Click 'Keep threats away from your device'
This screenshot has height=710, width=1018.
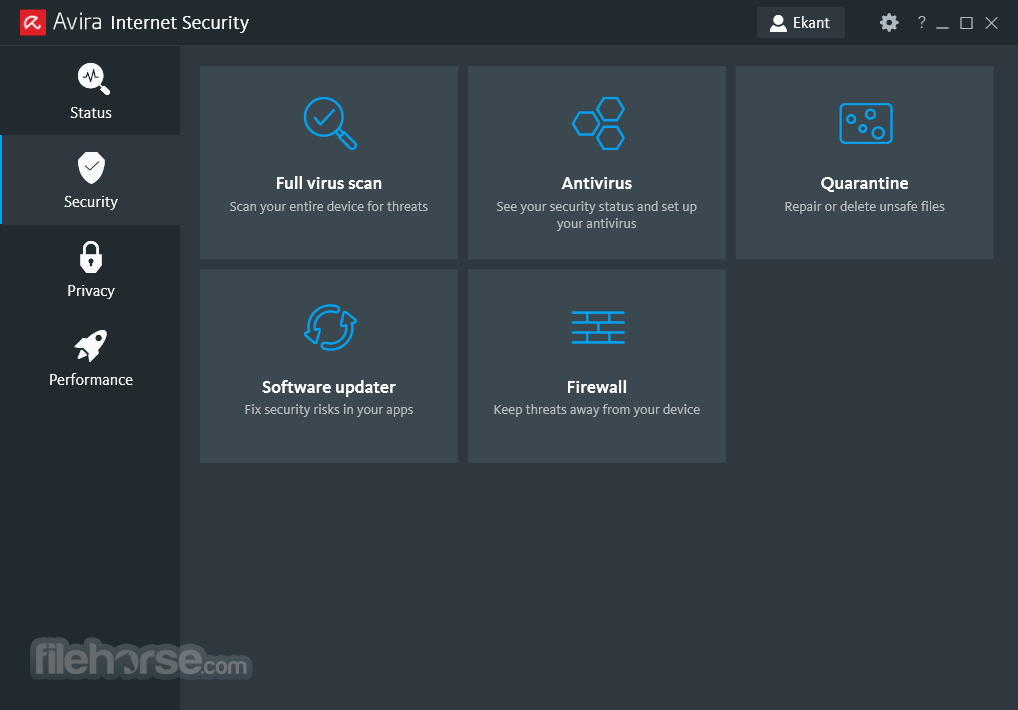[597, 410]
